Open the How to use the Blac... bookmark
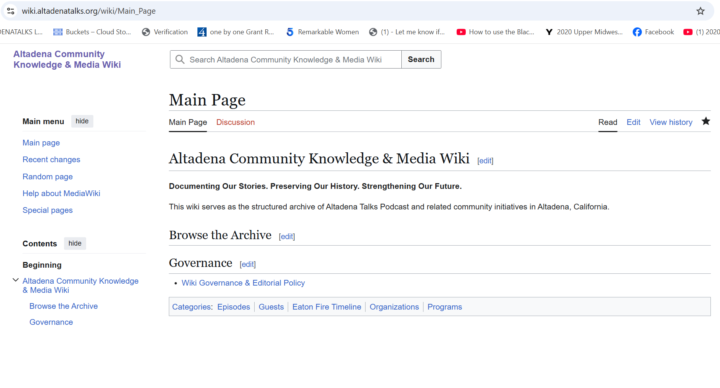 pos(495,32)
